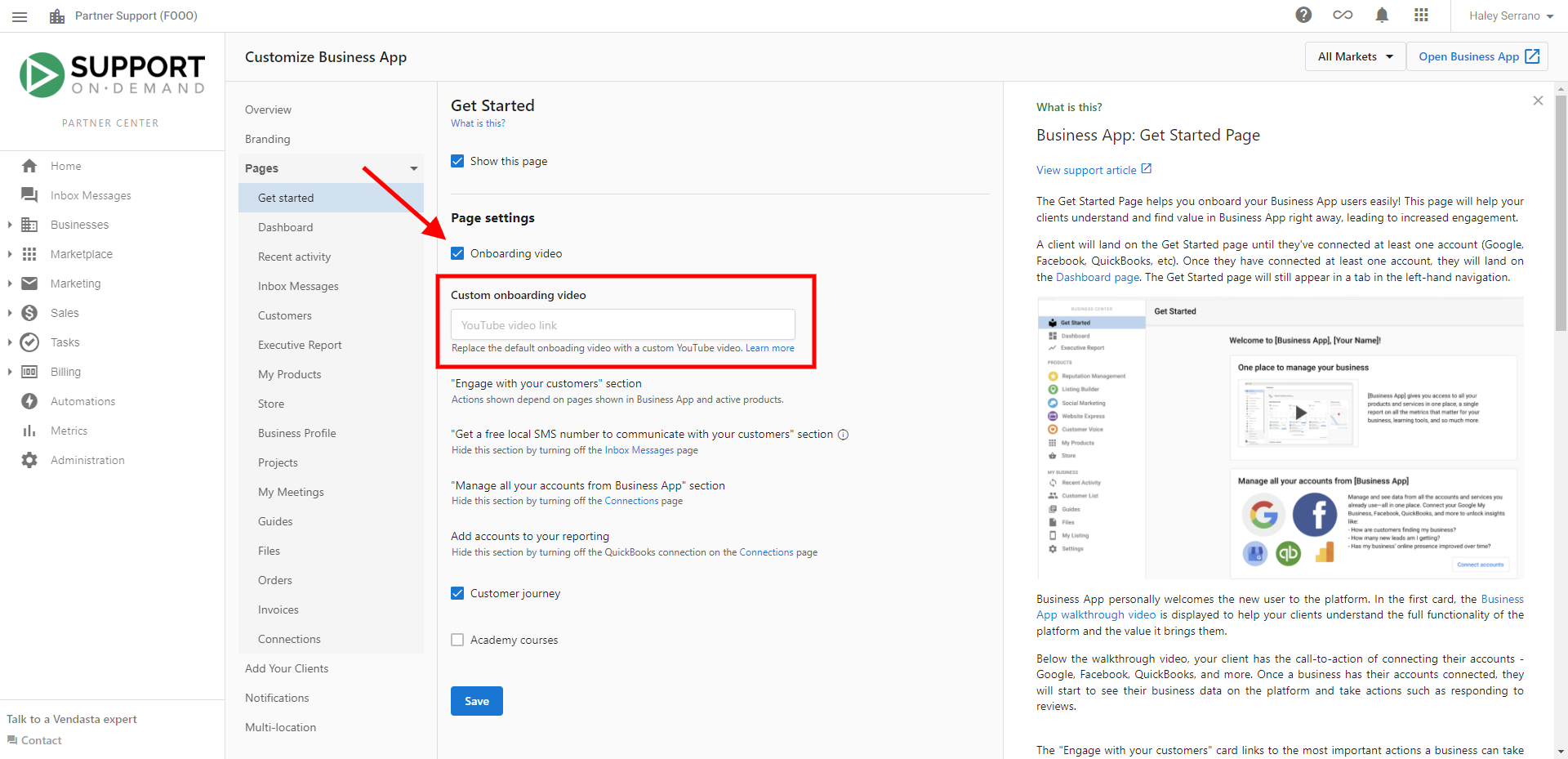Click the Dashboard page link in help text

coord(1098,277)
